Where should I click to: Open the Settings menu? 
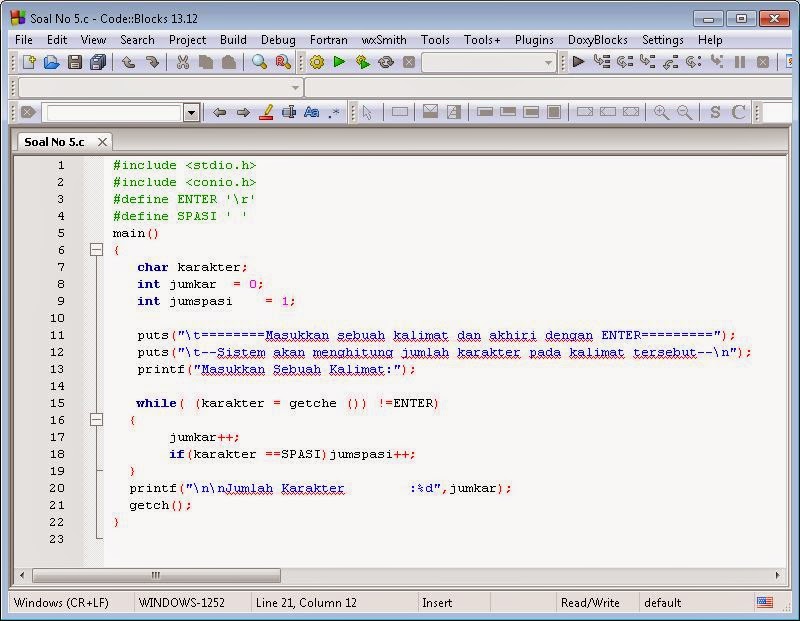[x=662, y=40]
